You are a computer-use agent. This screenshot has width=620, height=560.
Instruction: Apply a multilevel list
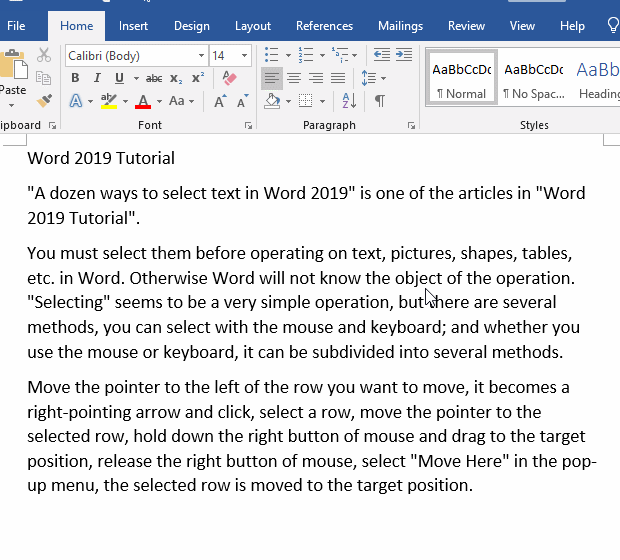(340, 55)
